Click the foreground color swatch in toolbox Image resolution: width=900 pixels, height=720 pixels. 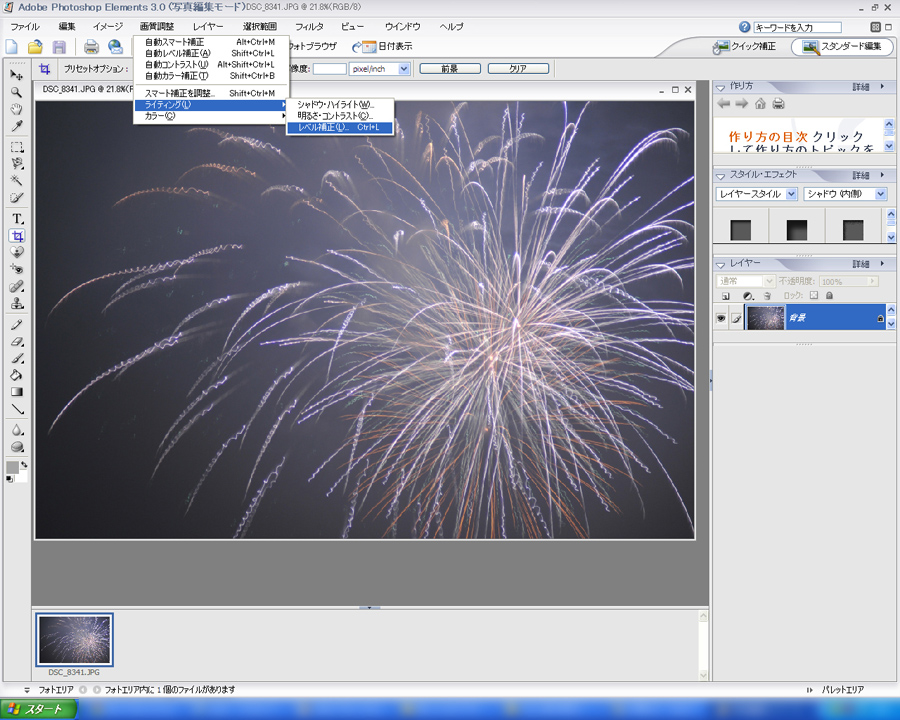(13, 467)
